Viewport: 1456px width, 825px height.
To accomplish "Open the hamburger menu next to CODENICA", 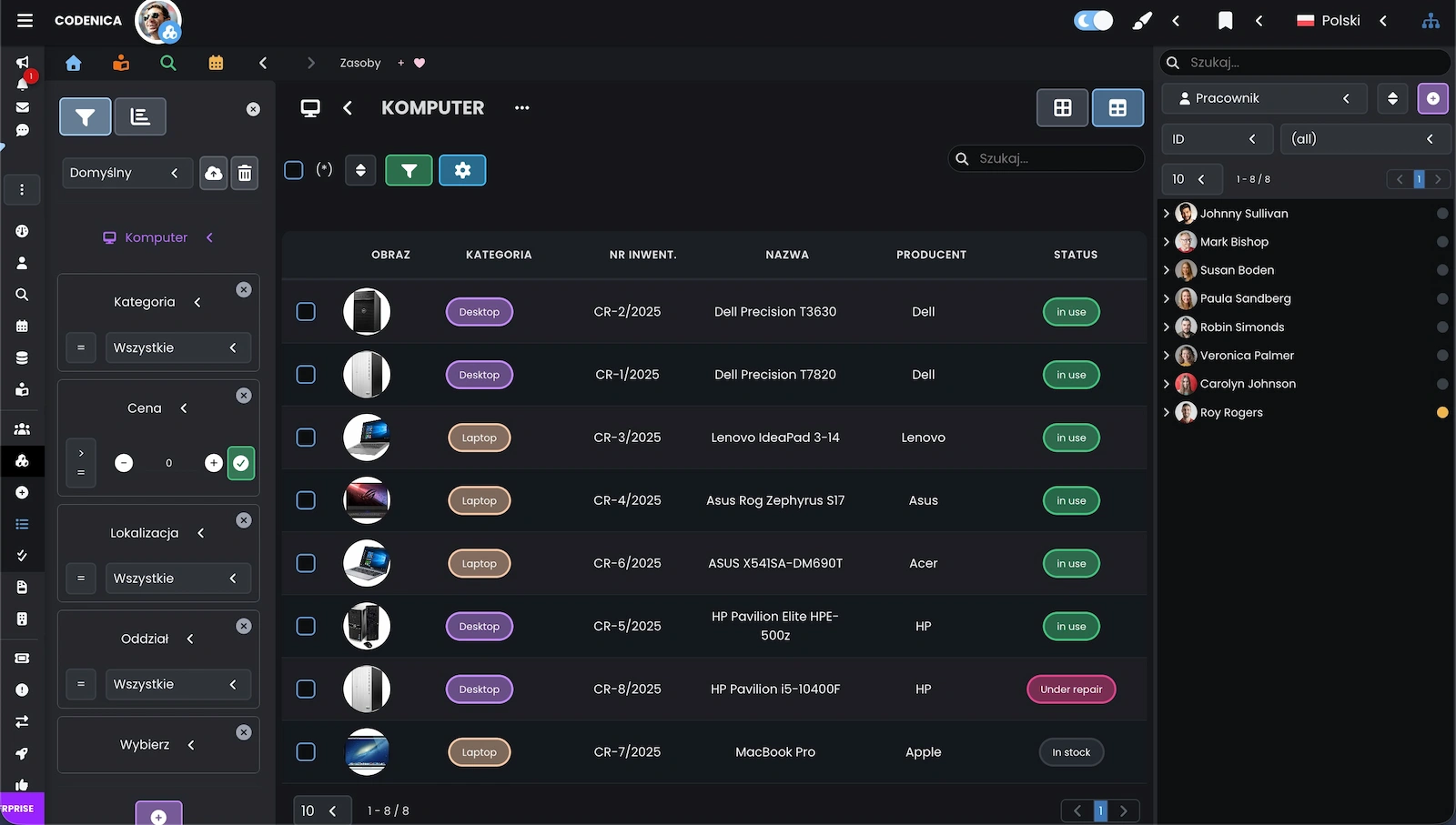I will pos(25,20).
